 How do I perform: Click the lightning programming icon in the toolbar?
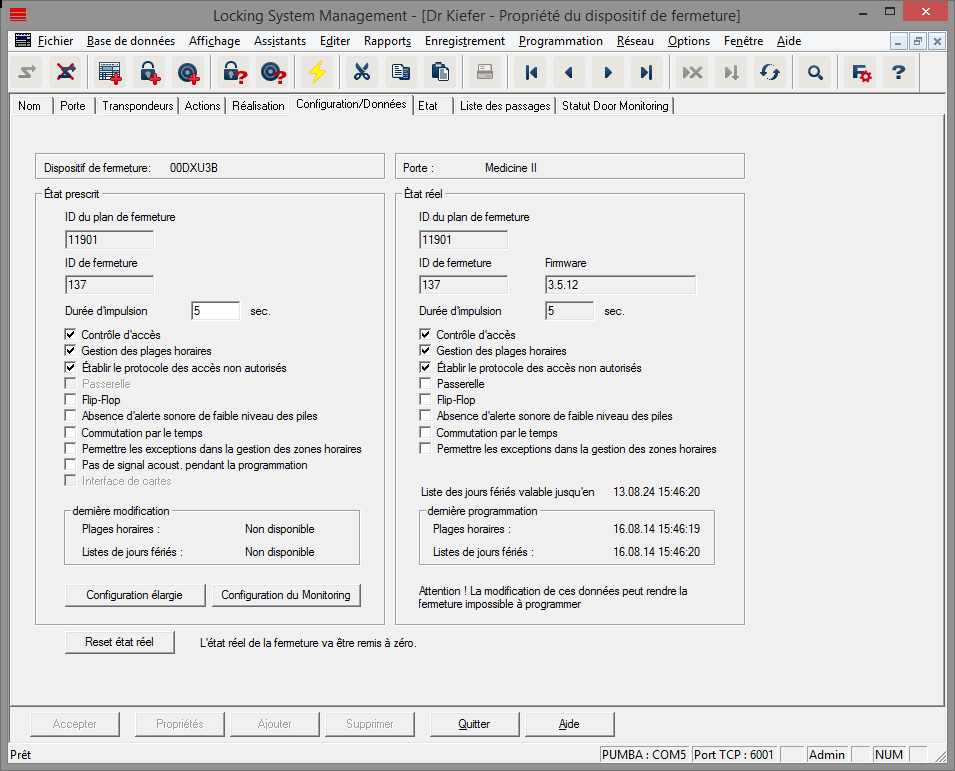[319, 71]
